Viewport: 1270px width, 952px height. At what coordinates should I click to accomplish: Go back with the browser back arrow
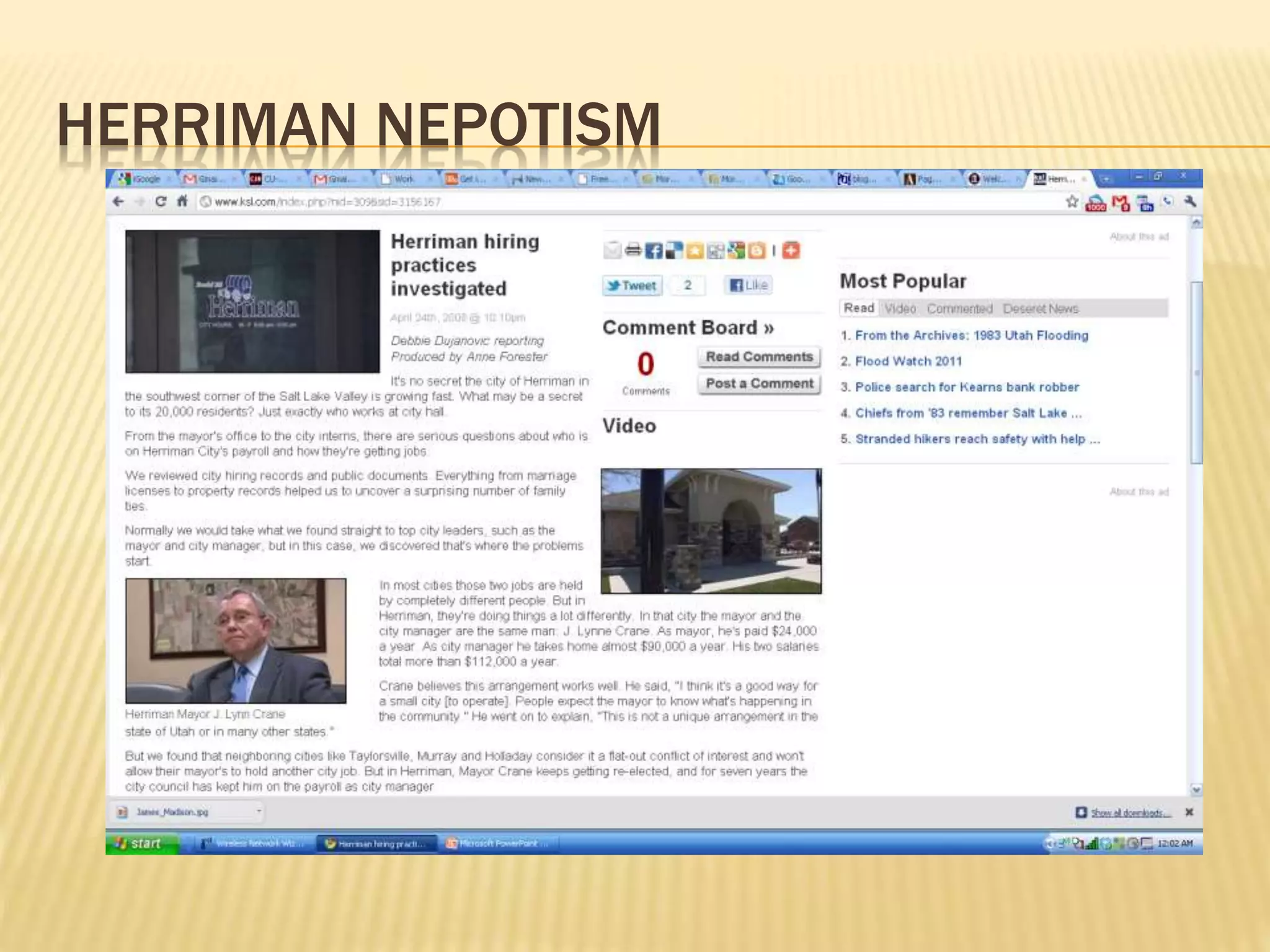[118, 201]
